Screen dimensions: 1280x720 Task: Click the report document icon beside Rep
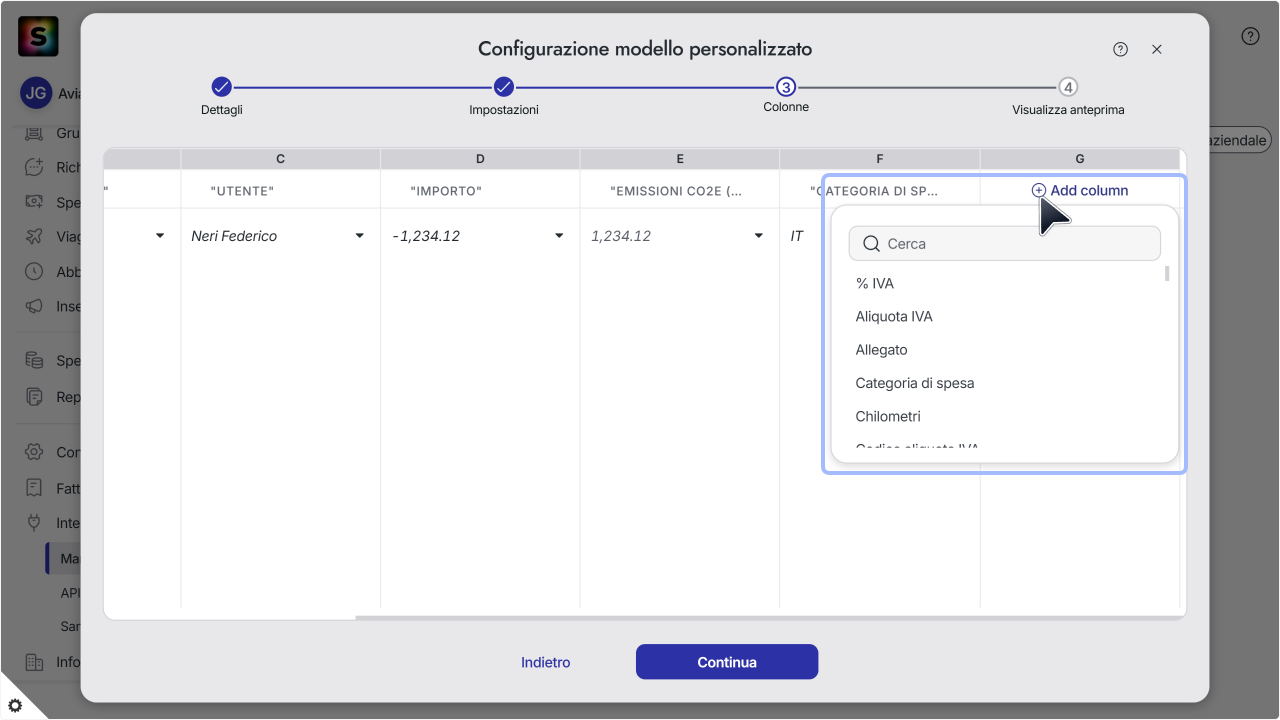coord(34,397)
